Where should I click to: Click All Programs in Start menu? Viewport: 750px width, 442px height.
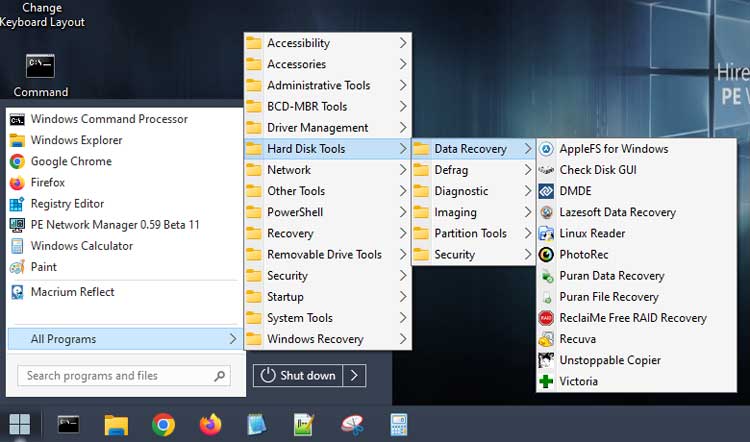pos(125,339)
